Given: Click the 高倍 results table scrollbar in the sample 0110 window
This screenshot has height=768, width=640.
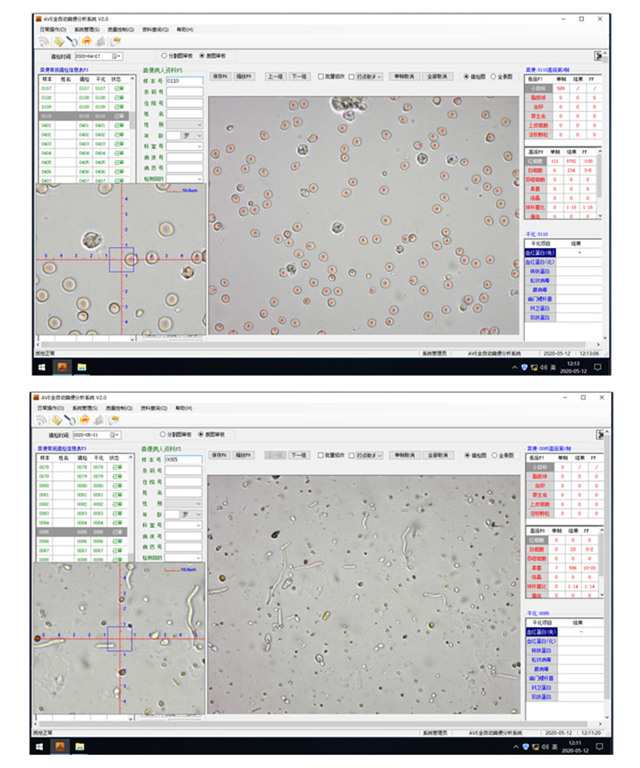Looking at the screenshot, I should [x=600, y=184].
